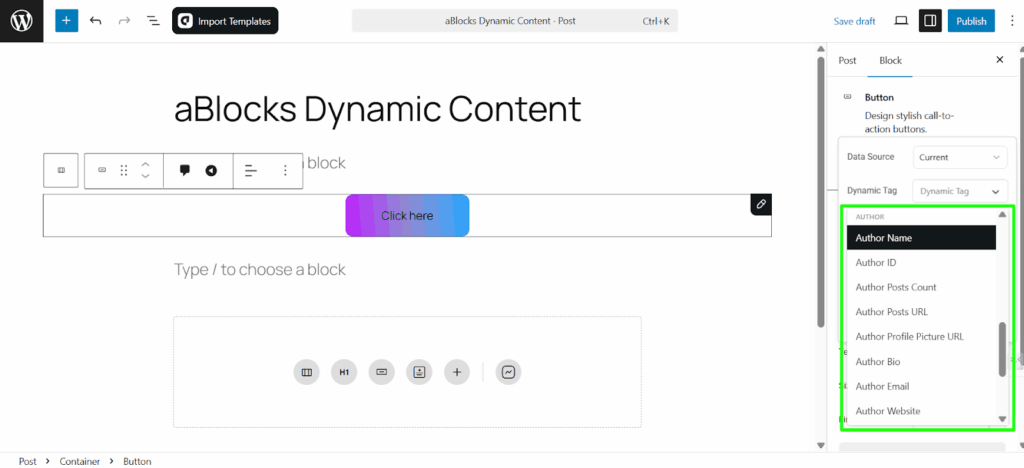Click the Button block icon in sidebar
Viewport: 1024px width, 468px height.
click(x=848, y=97)
